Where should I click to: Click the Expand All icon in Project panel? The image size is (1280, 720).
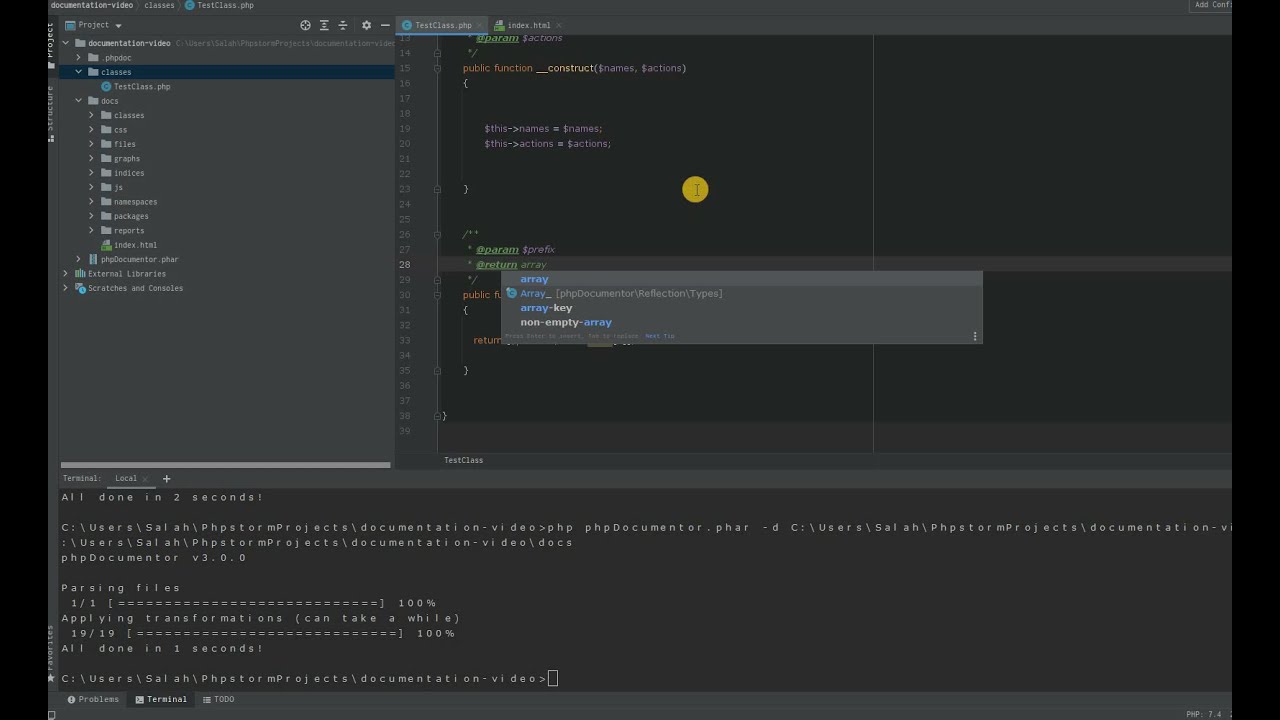click(324, 25)
